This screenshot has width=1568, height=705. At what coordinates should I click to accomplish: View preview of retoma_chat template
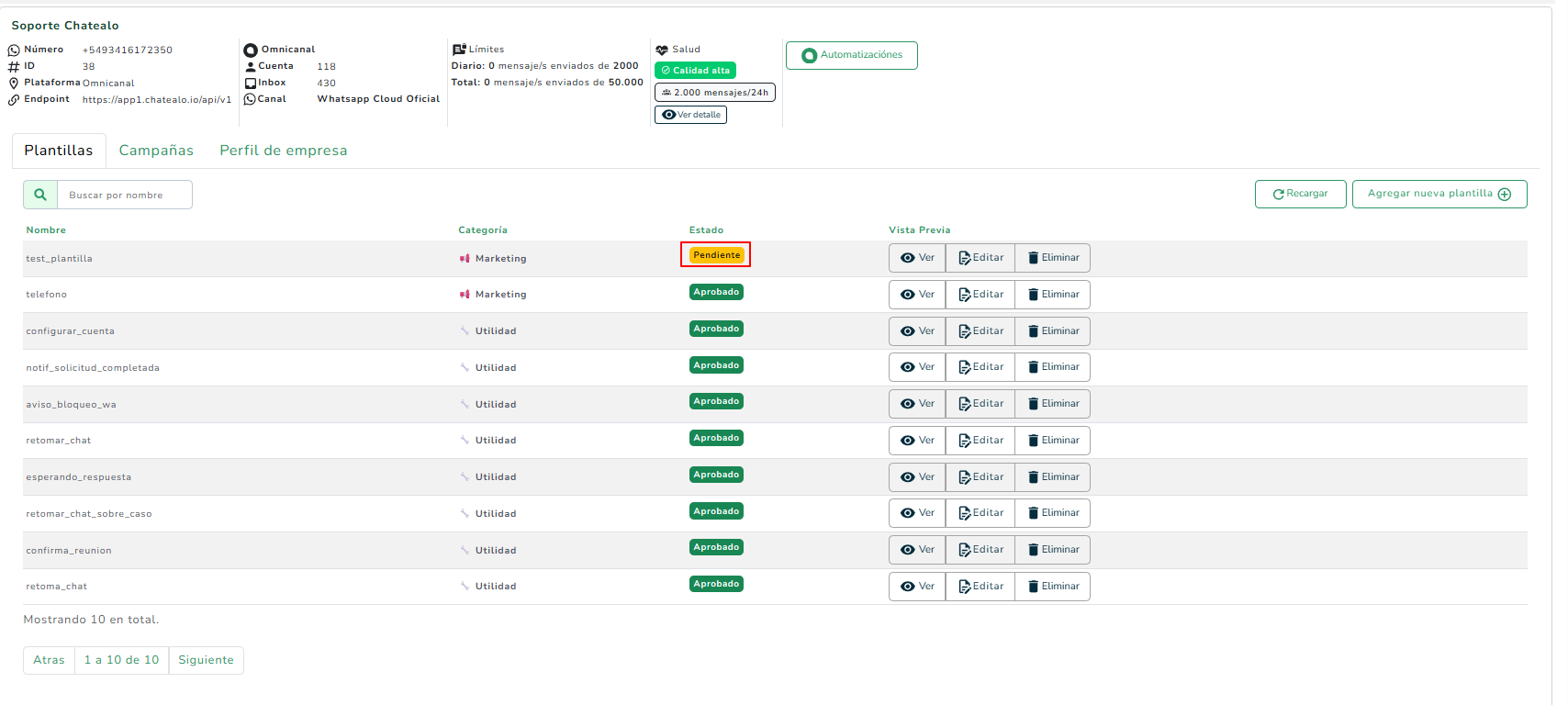click(917, 587)
